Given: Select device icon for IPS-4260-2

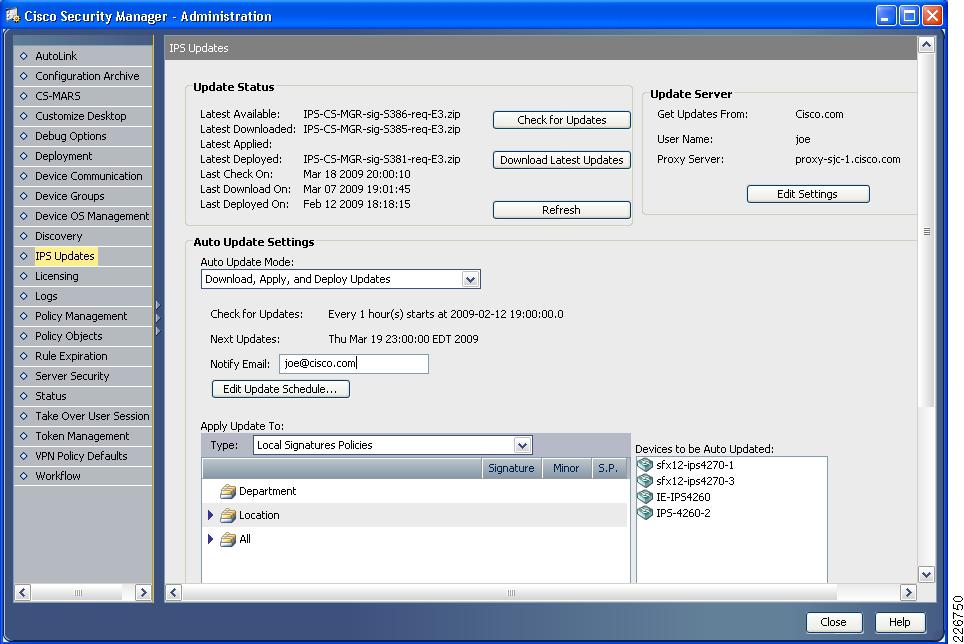Looking at the screenshot, I should pos(645,512).
